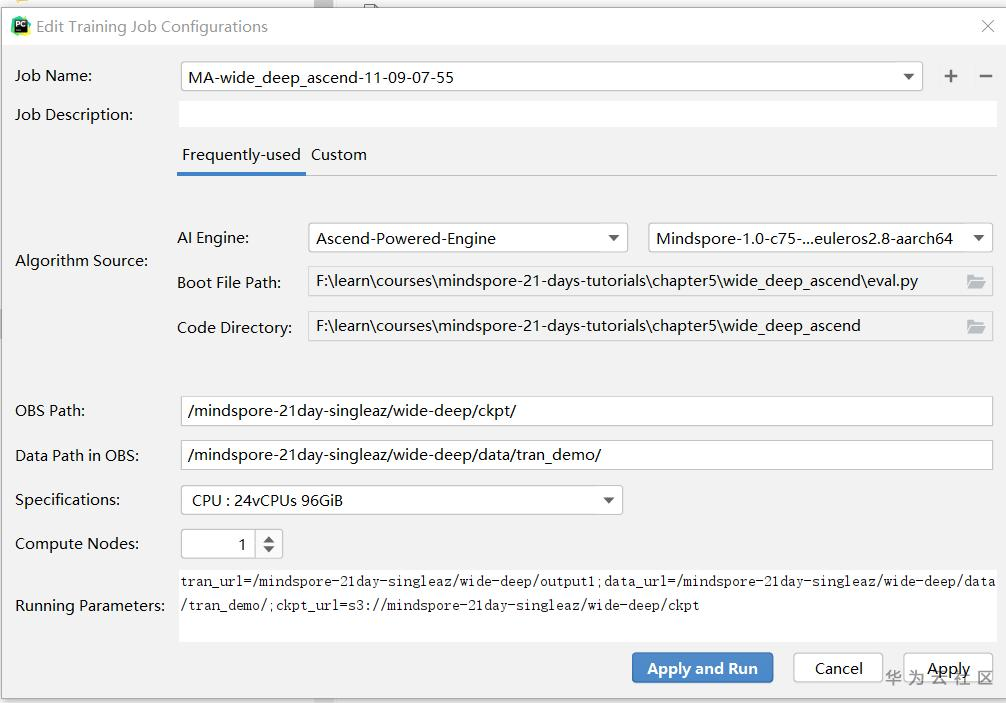Select the Frequently-used tab
The width and height of the screenshot is (1006, 703).
coord(241,155)
